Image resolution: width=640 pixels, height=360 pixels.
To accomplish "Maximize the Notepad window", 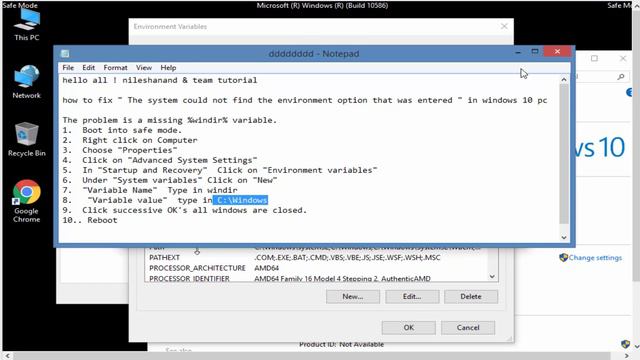I will pos(535,52).
